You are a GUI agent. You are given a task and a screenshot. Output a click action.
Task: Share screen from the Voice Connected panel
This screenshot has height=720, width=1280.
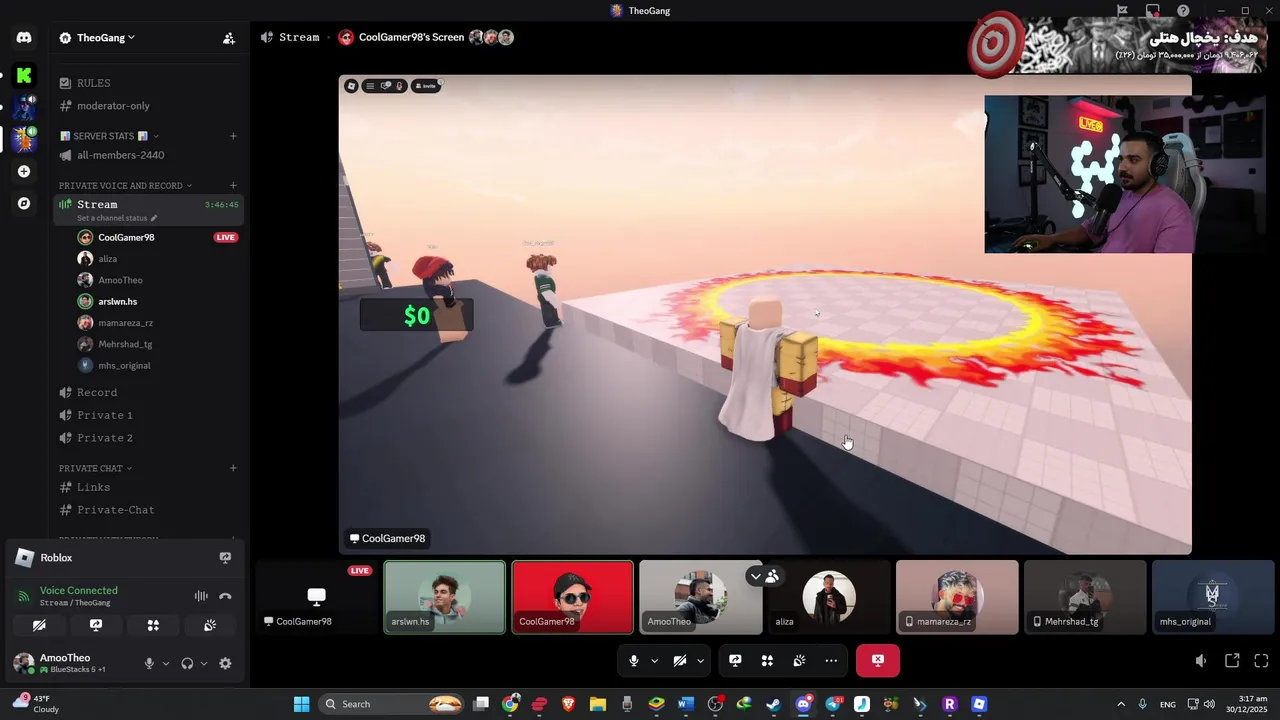click(x=96, y=625)
